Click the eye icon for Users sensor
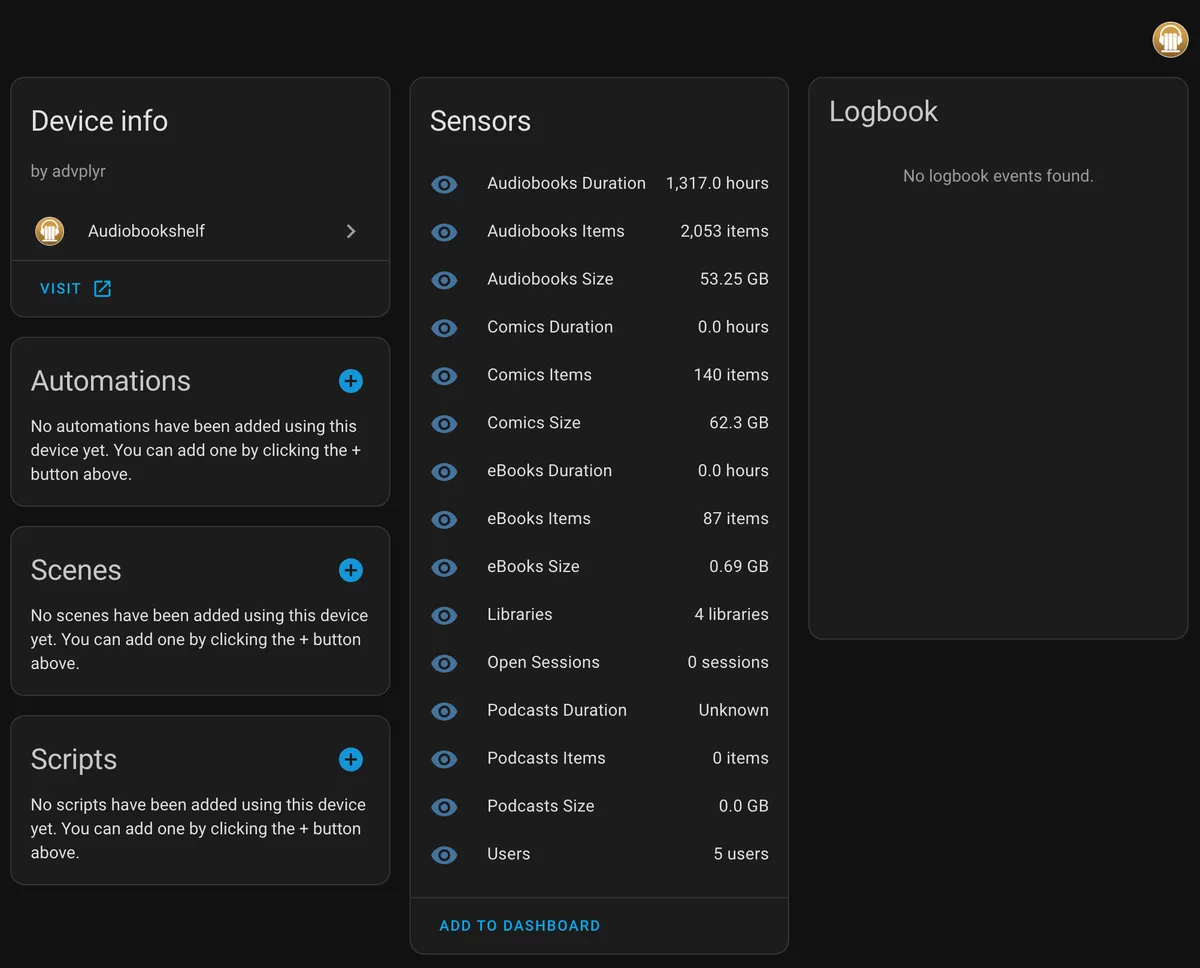This screenshot has height=968, width=1200. click(x=444, y=856)
